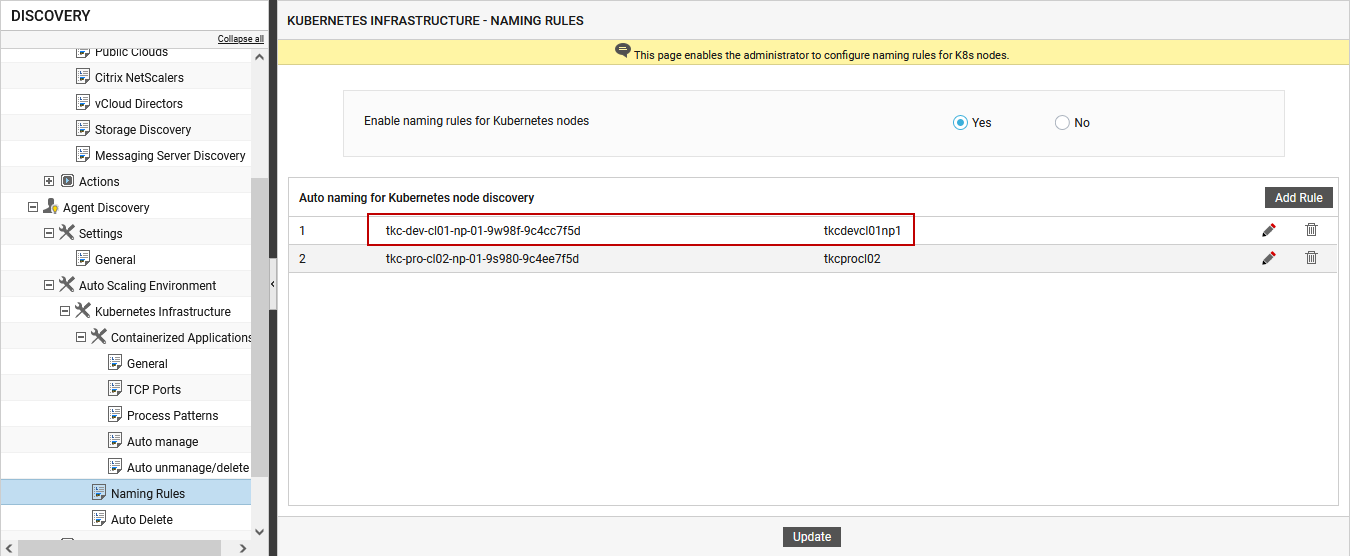Click the Agent Discovery user icon
This screenshot has height=556, width=1350.
(x=51, y=207)
